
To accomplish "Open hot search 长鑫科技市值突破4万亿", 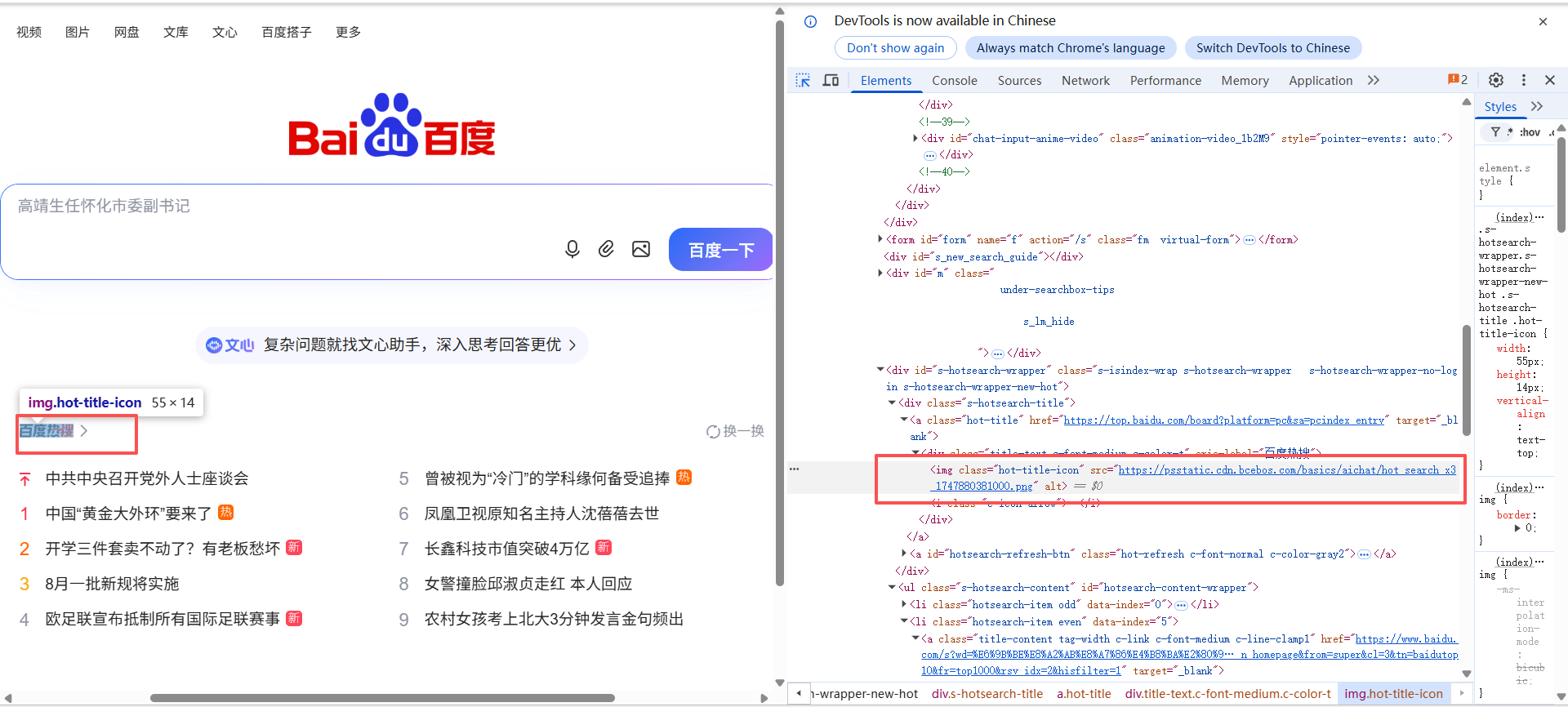I will coord(506,549).
